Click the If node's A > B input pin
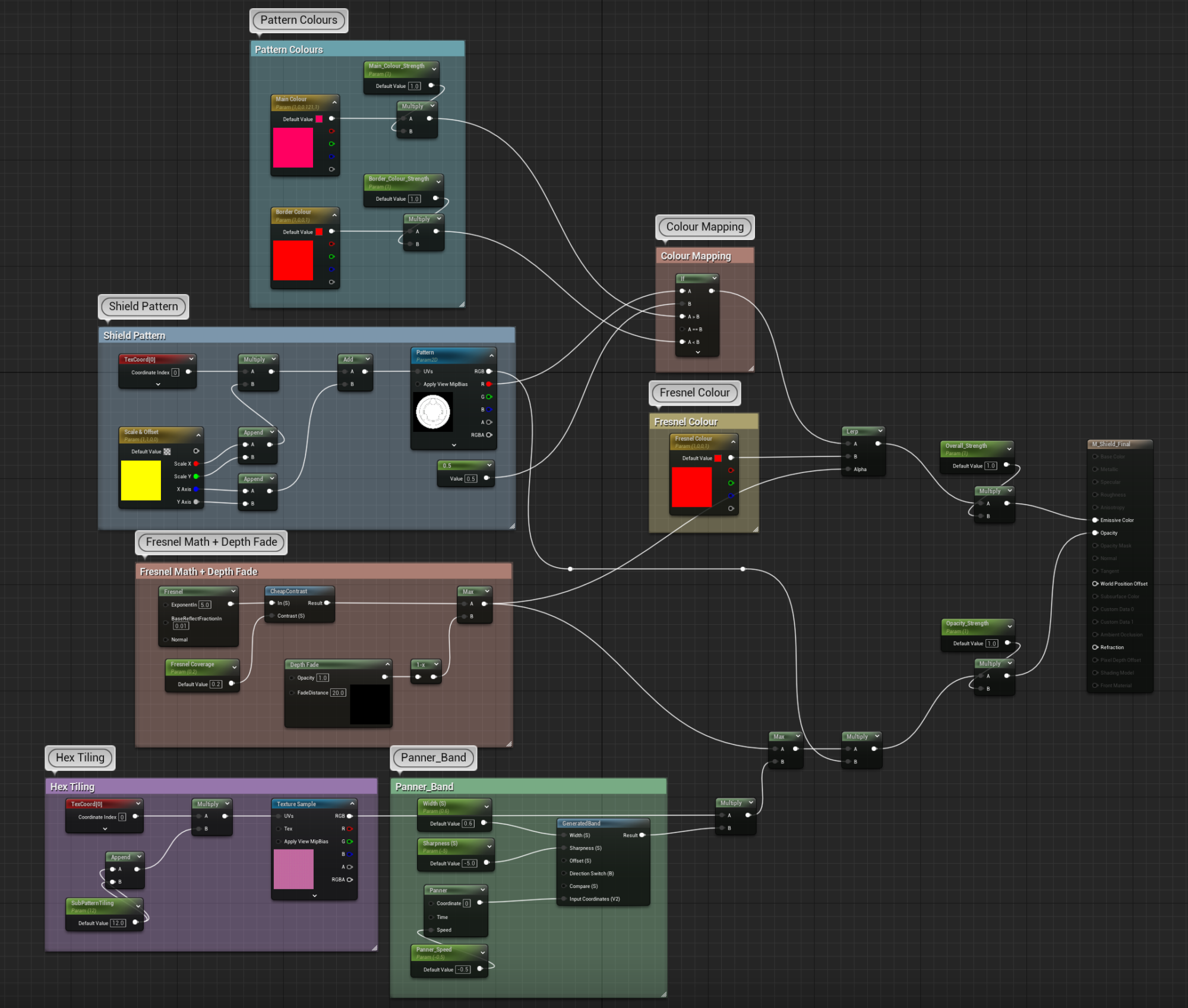This screenshot has width=1188, height=1008. 682,317
